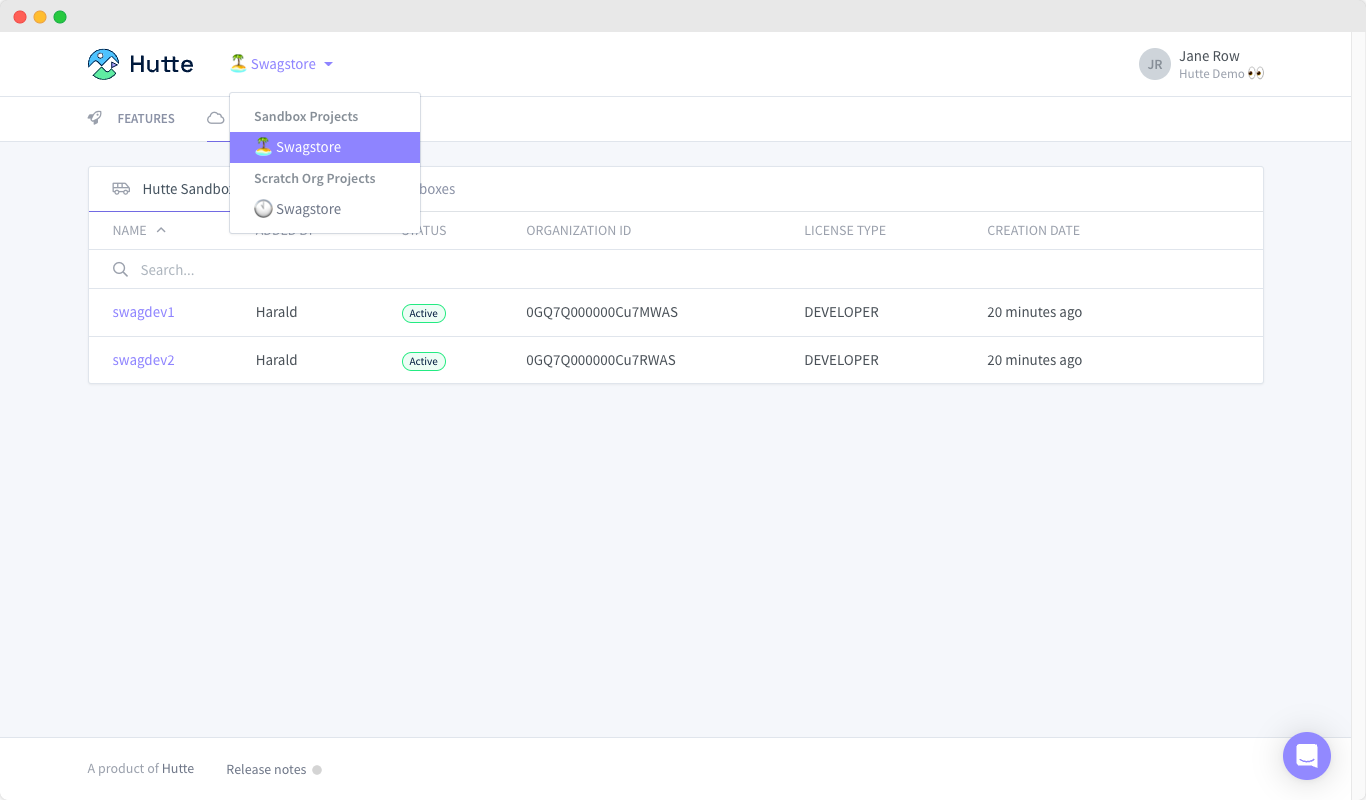The image size is (1366, 800).
Task: Click the Hutte mountain logo
Action: [103, 64]
